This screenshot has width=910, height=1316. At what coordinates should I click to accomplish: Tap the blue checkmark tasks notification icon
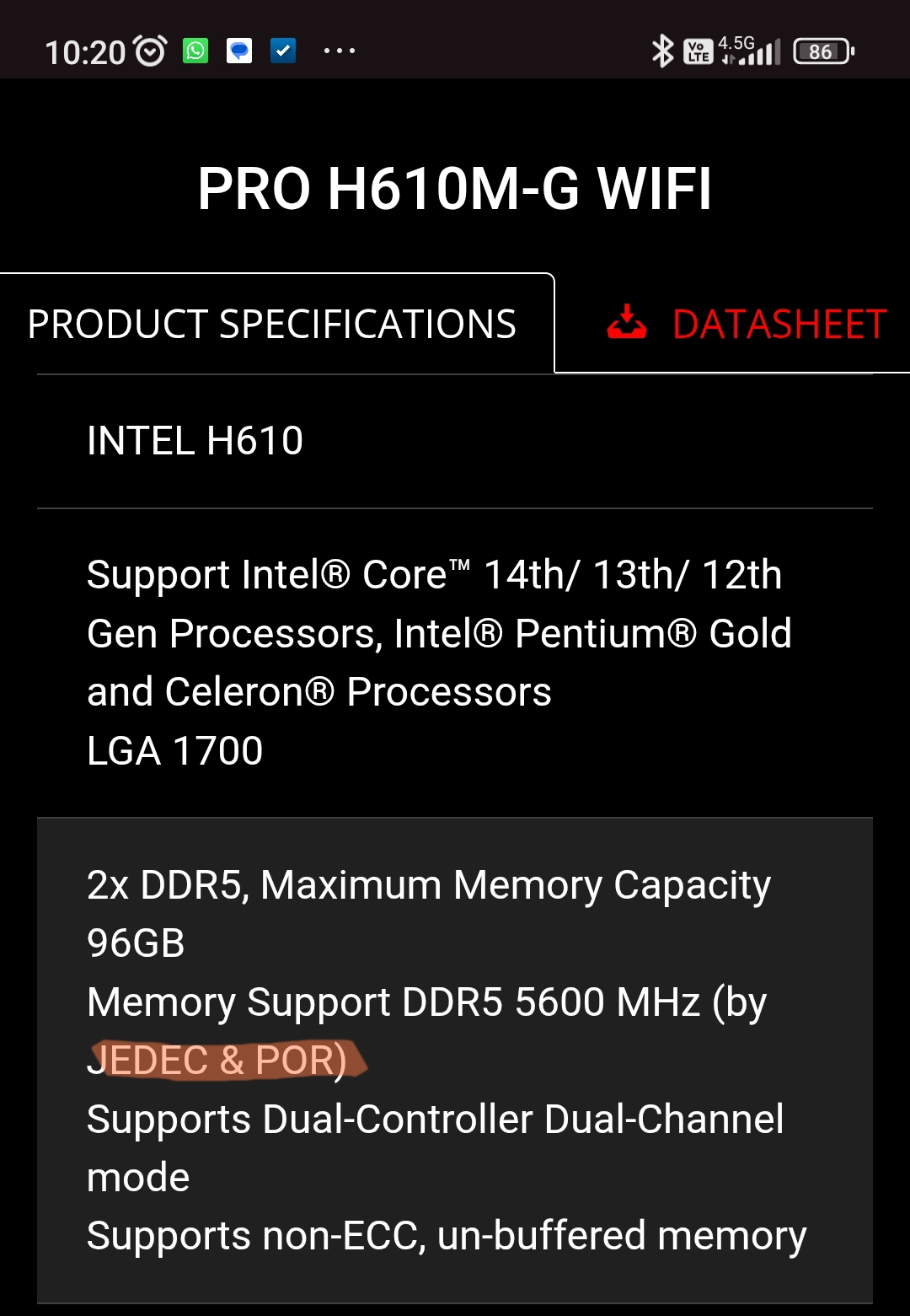click(283, 51)
